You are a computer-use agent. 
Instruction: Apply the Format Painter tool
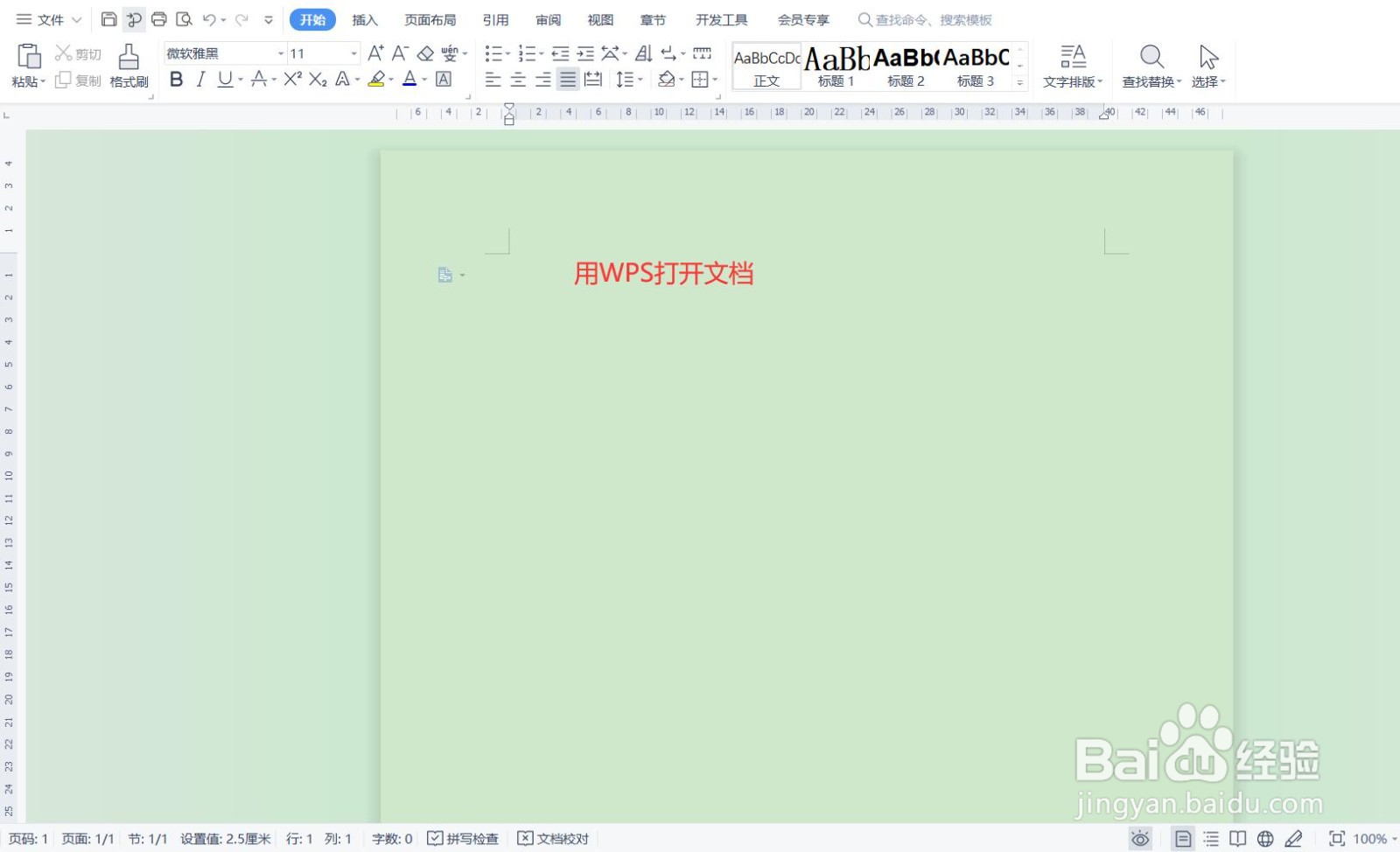point(128,66)
